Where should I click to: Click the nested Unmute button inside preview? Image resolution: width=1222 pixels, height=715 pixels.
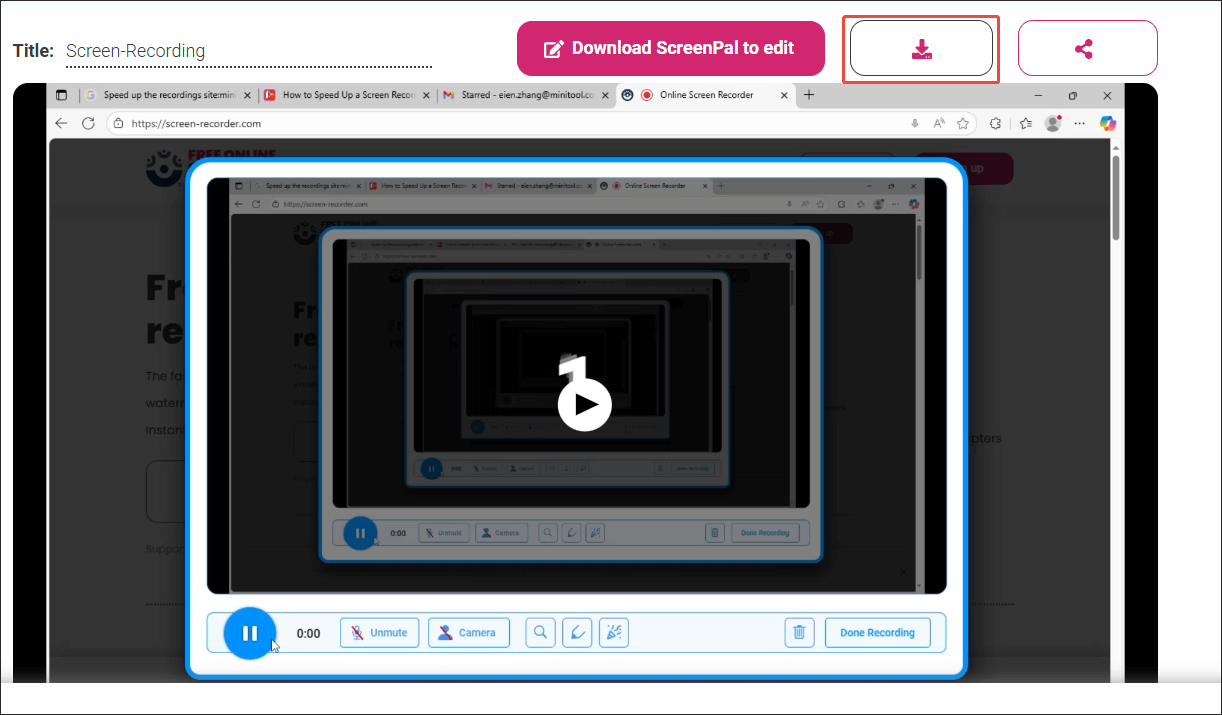pos(442,533)
